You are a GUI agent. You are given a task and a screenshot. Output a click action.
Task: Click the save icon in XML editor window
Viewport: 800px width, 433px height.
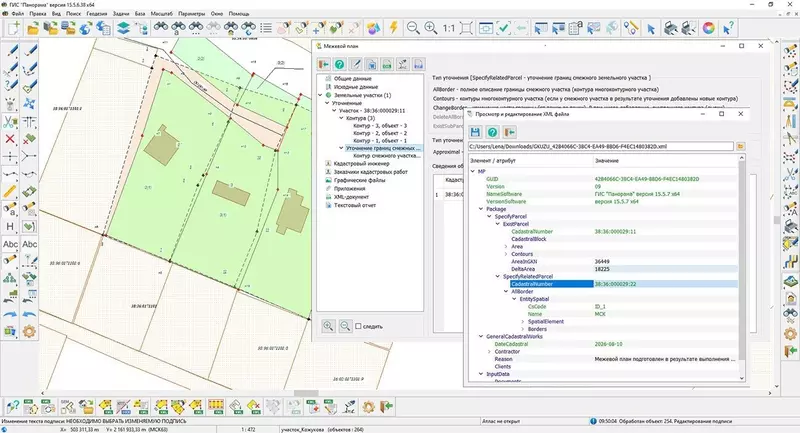[x=475, y=133]
